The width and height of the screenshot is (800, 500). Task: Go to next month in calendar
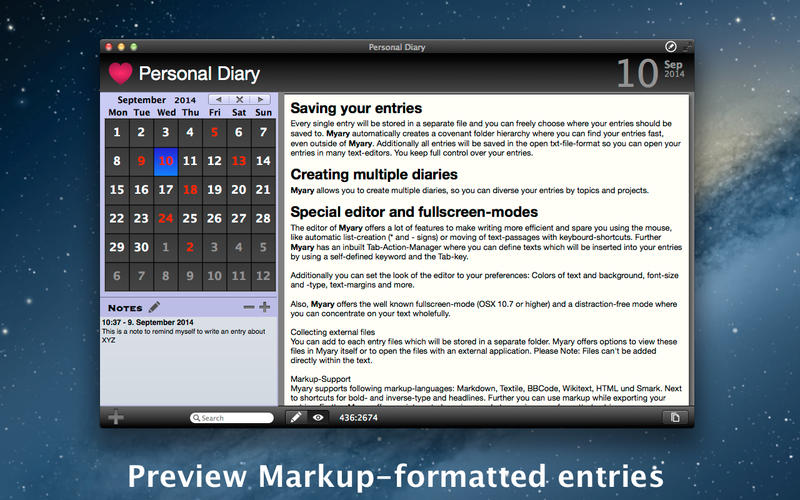click(x=260, y=100)
